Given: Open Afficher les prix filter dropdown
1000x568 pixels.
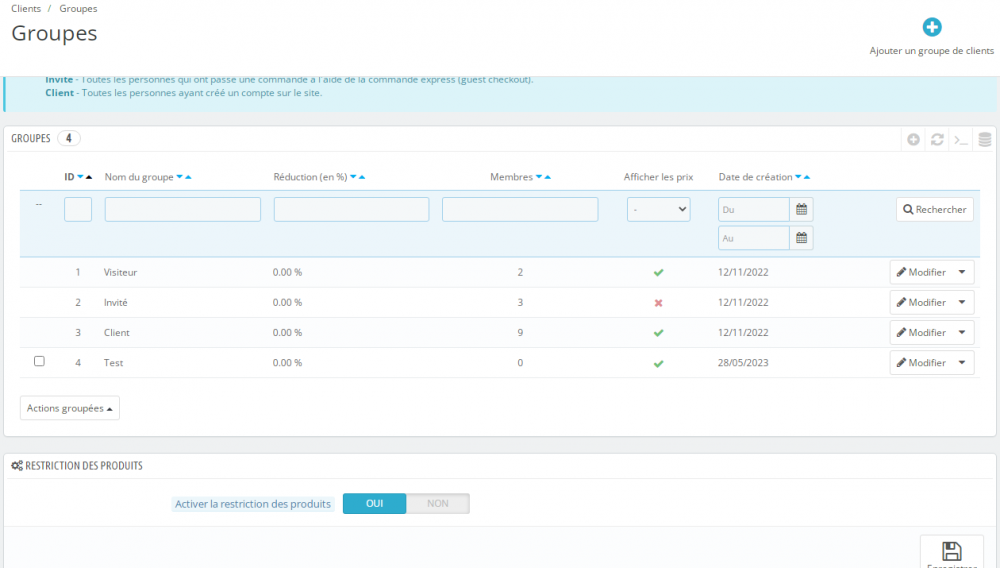Looking at the screenshot, I should click(658, 209).
